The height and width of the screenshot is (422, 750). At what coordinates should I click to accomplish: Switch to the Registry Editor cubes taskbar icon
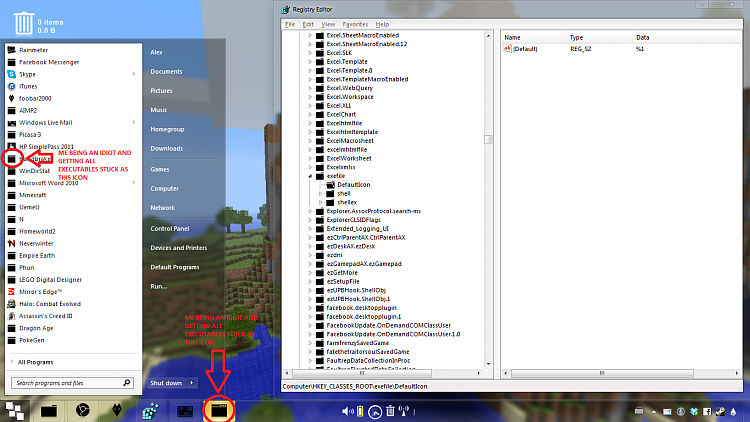[x=151, y=411]
